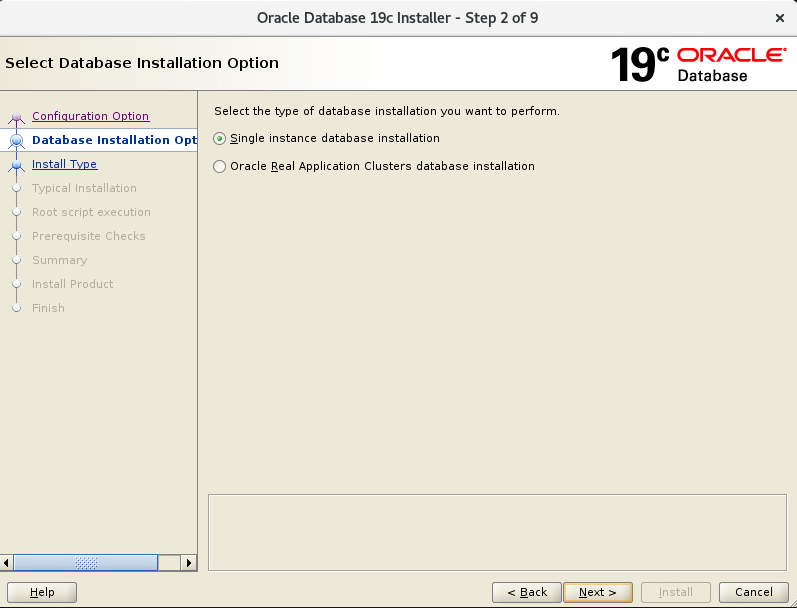Cancel the installer
This screenshot has width=797, height=608.
(754, 592)
